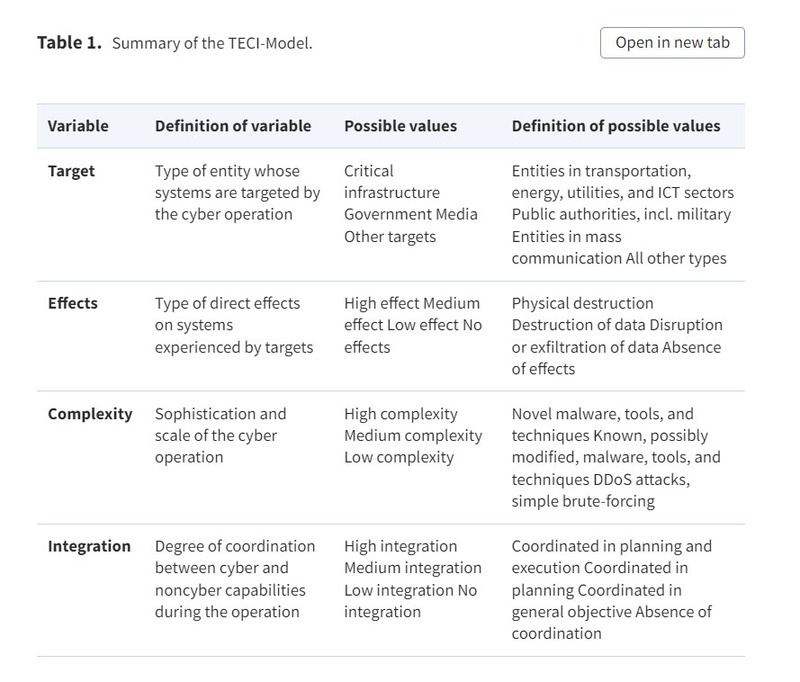
Task: Click the "Type of direct effects" definition cell
Action: coord(234,325)
